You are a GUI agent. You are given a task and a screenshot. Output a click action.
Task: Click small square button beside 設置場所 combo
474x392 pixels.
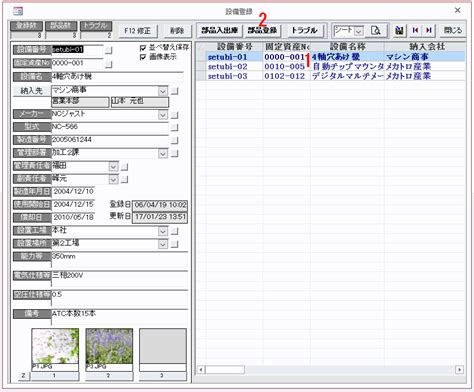(174, 244)
